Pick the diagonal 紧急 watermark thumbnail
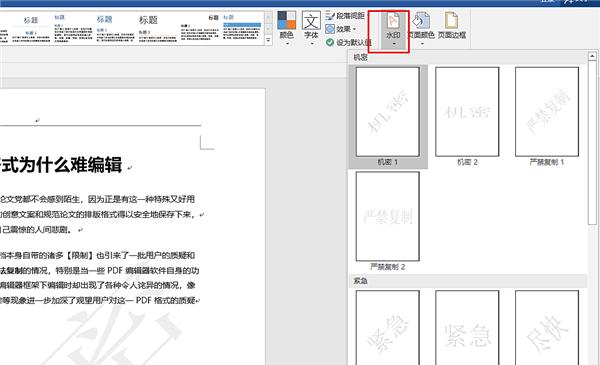The width and height of the screenshot is (600, 365). [388, 328]
